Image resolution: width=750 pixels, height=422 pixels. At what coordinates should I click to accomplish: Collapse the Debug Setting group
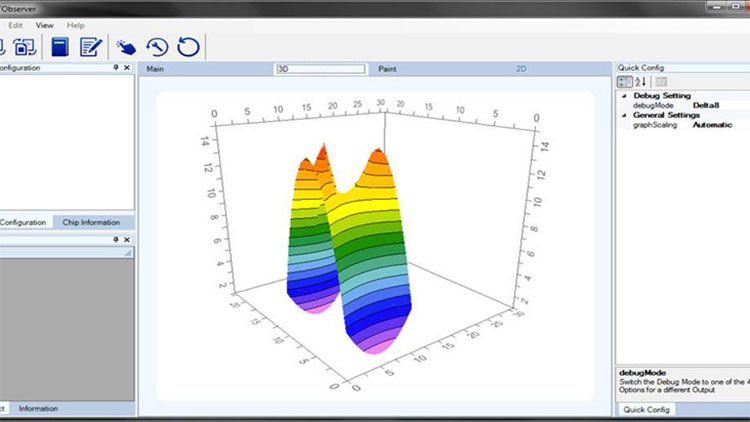625,96
